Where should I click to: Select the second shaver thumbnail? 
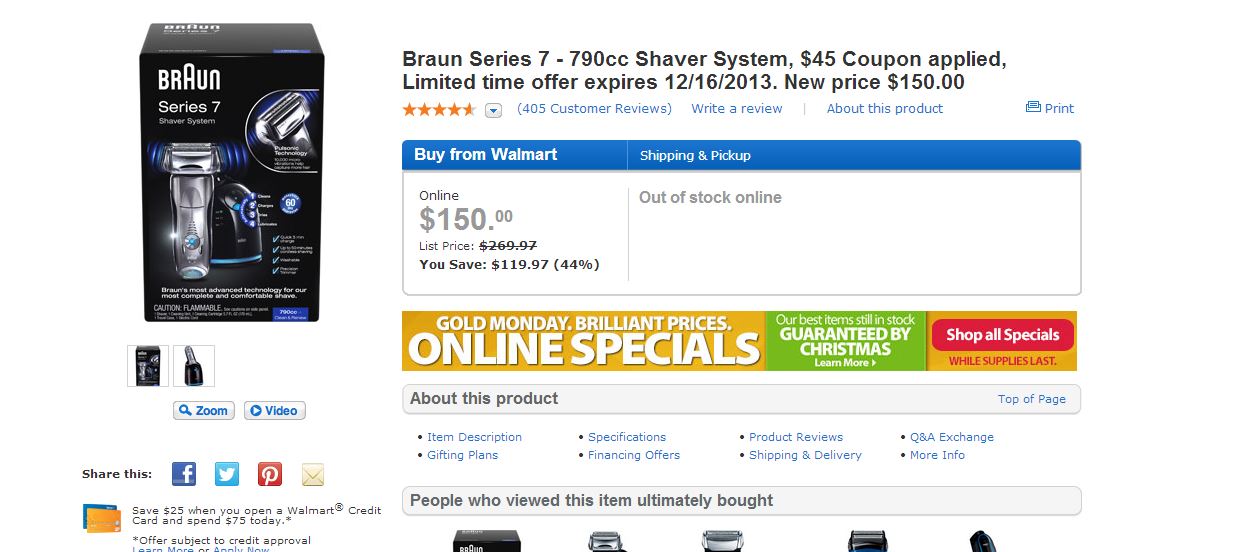coord(194,366)
